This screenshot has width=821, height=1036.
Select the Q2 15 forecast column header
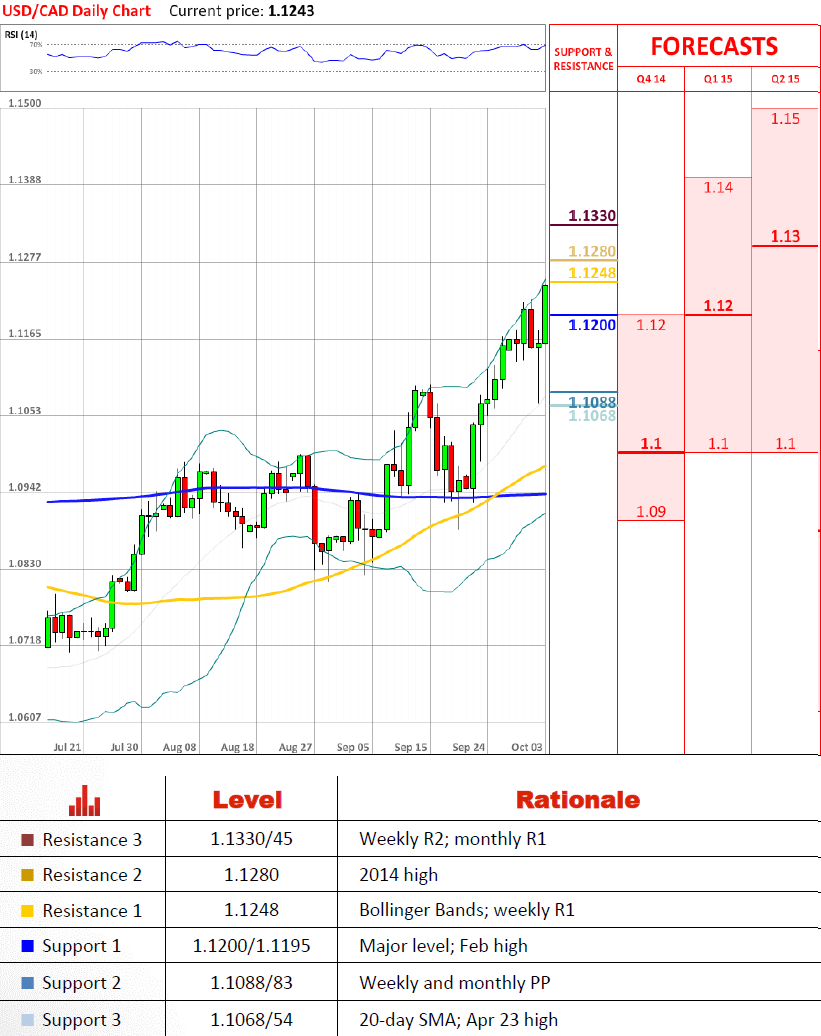coord(785,79)
